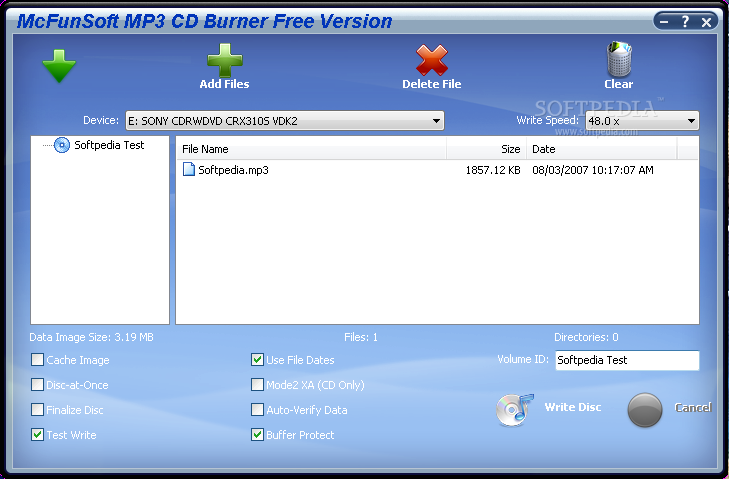Click the 1857.12 KB size value

coord(493,170)
